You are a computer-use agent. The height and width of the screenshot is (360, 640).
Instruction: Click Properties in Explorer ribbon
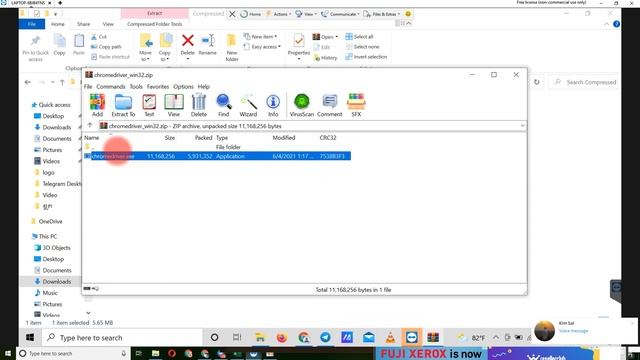299,47
